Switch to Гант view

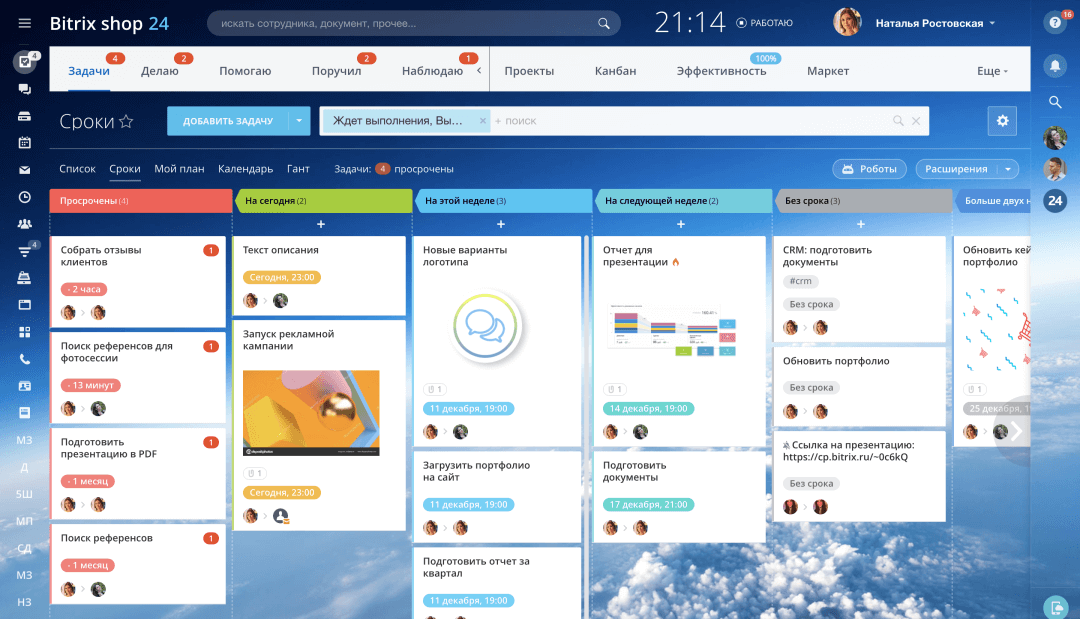[x=298, y=169]
